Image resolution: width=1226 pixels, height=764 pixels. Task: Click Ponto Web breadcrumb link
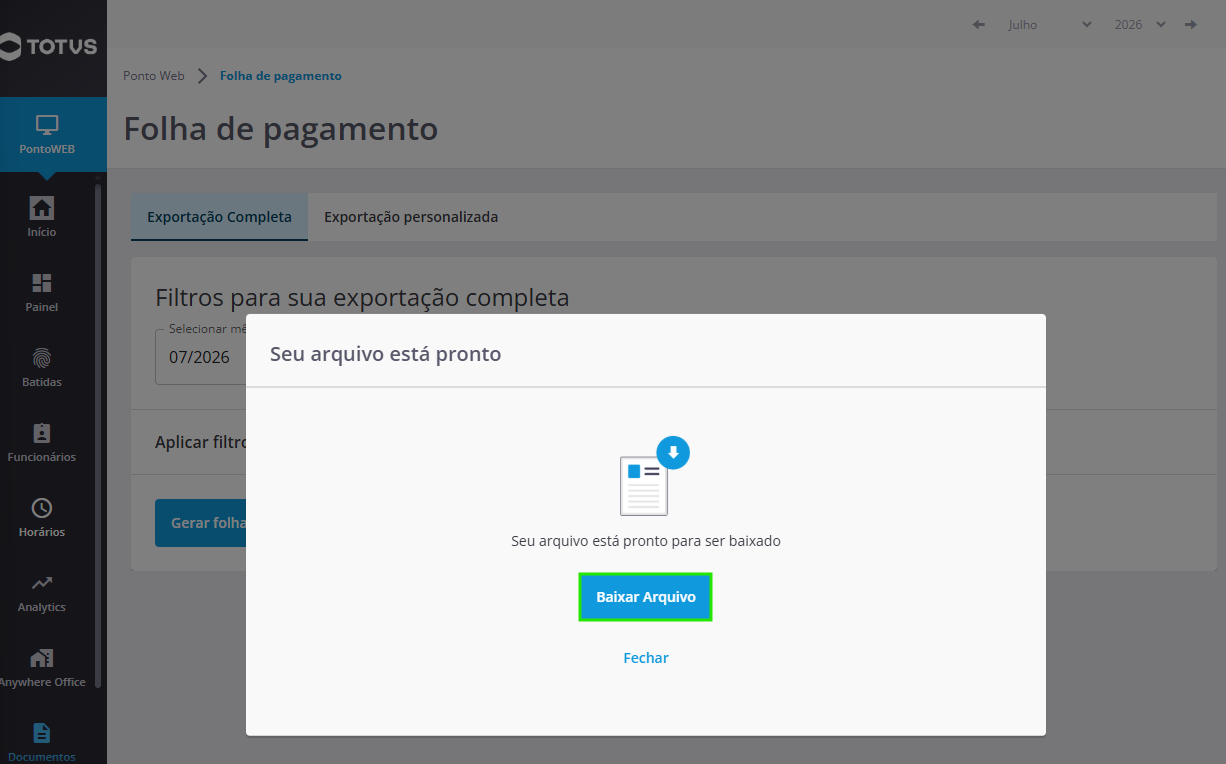click(154, 76)
